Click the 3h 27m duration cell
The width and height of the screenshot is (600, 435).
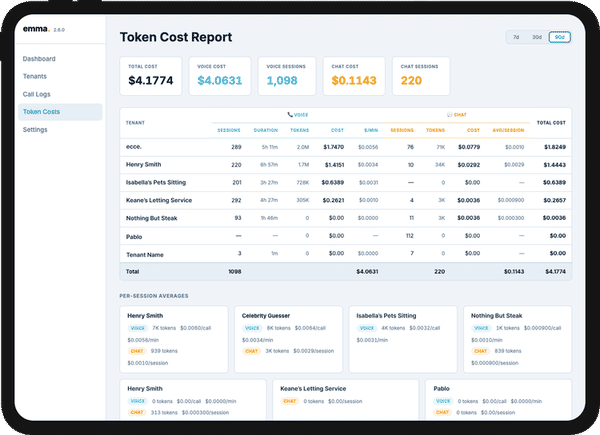click(269, 182)
